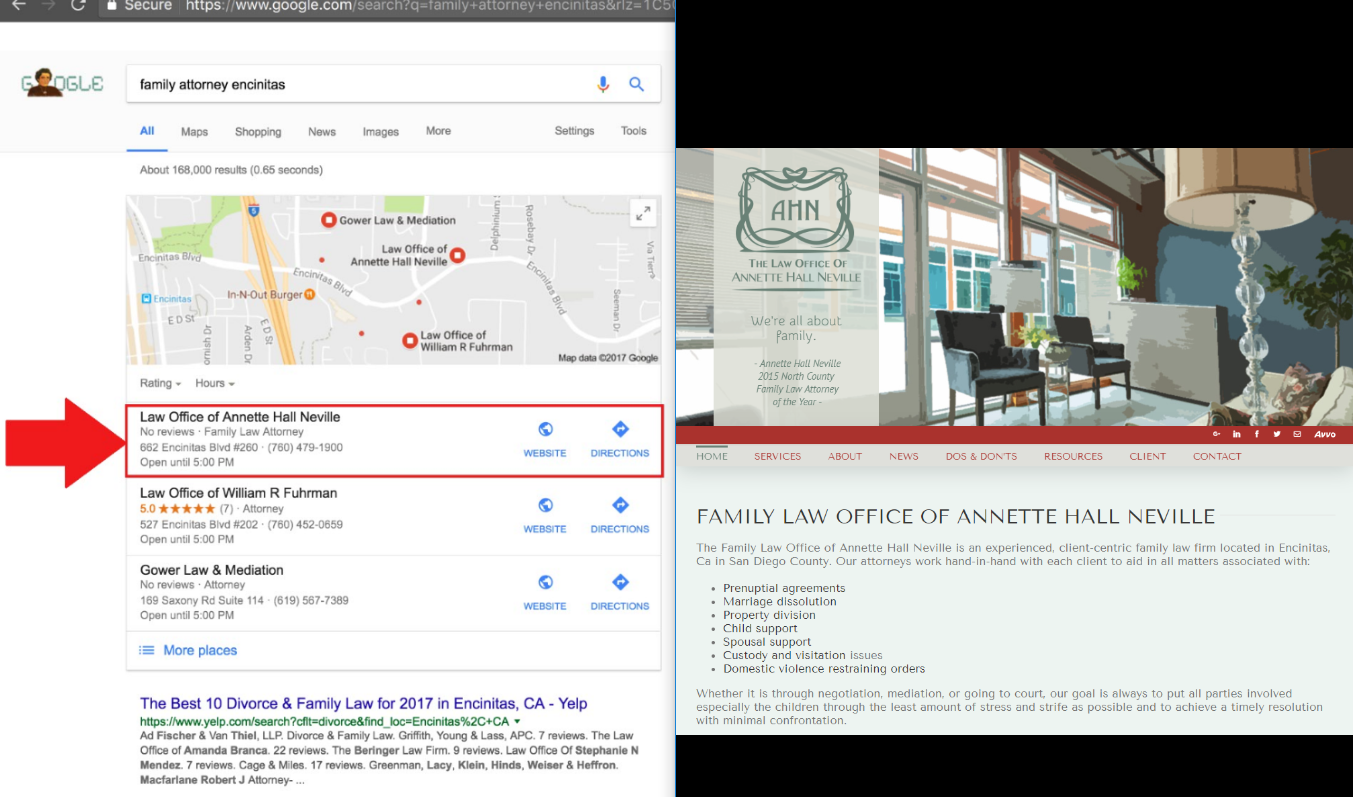Screen dimensions: 1353x797
Task: Open the Avvo profile link
Action: (x=1325, y=434)
